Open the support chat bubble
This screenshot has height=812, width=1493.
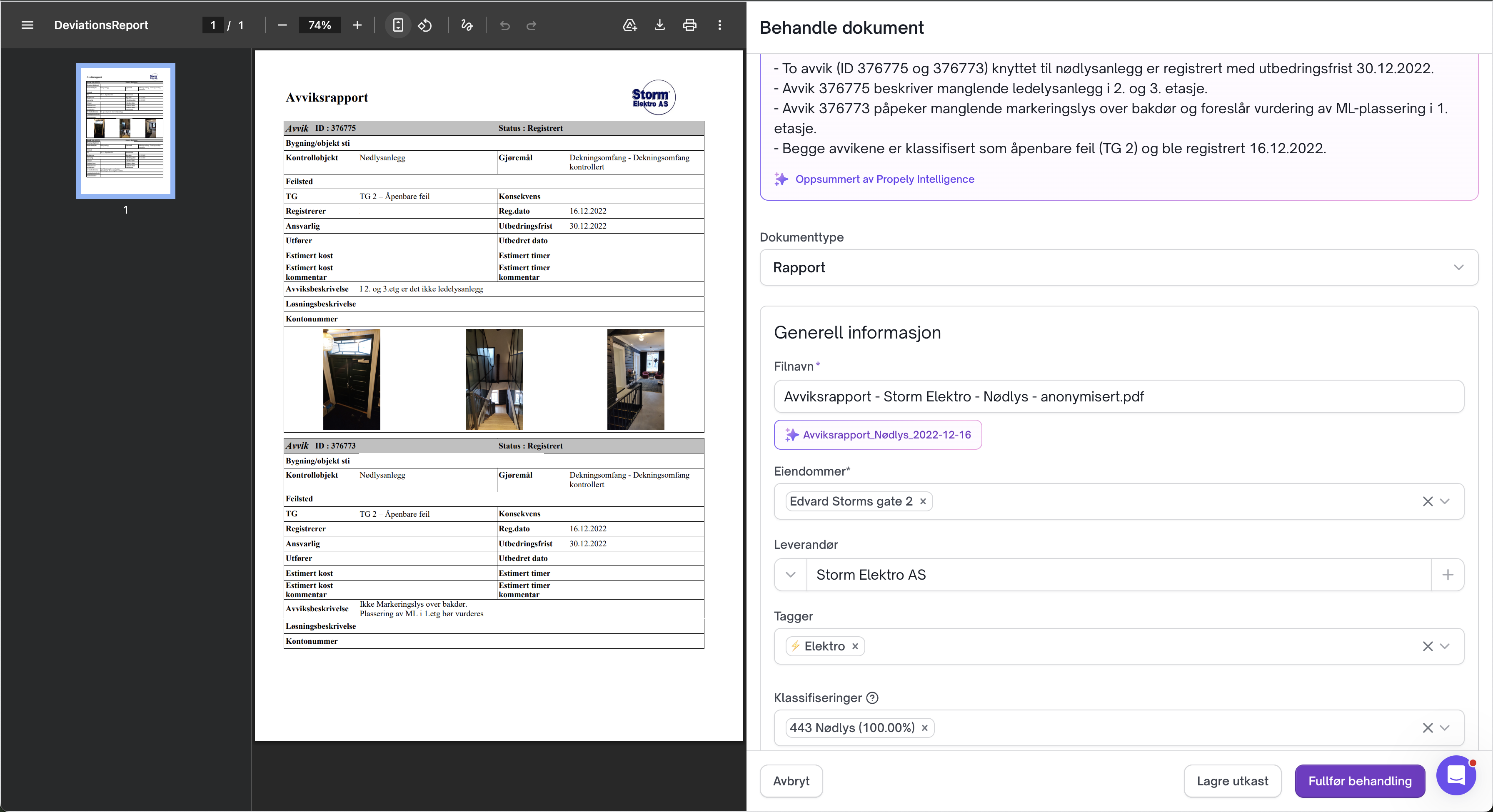pyautogui.click(x=1456, y=775)
